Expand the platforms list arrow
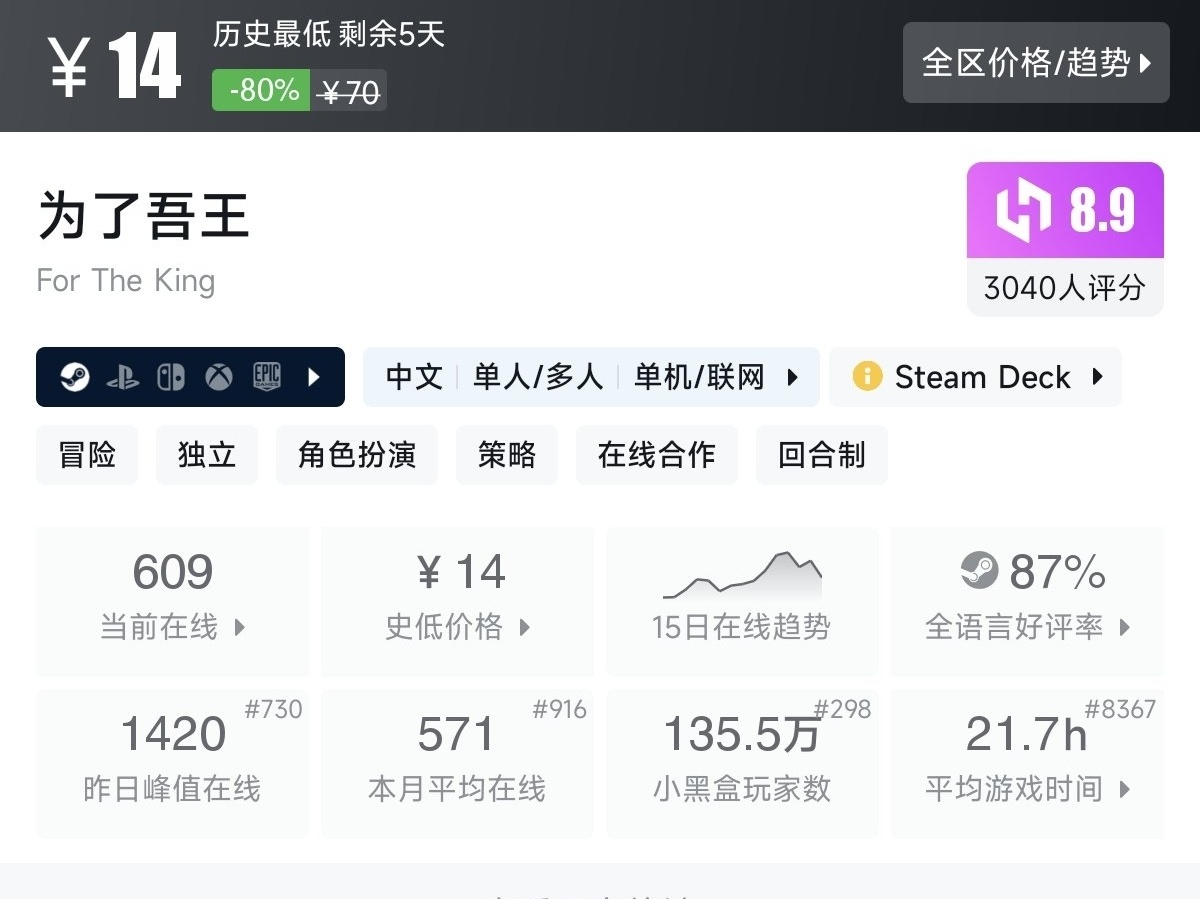 pos(314,377)
